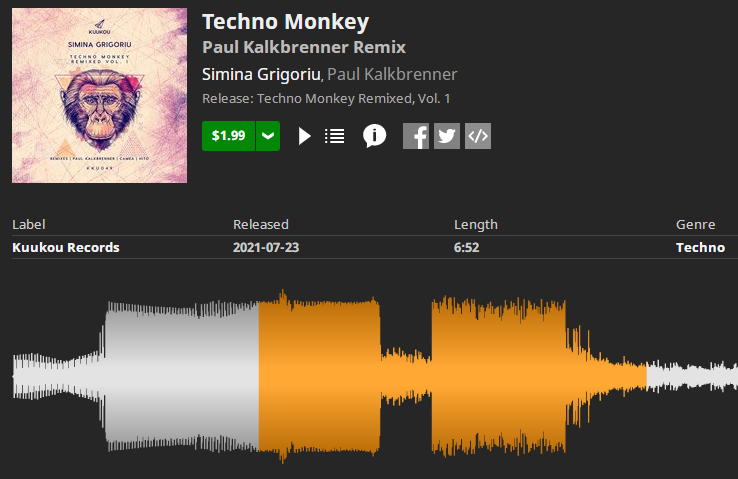738x479 pixels.
Task: Jump to first orange waveform block
Action: pos(319,376)
